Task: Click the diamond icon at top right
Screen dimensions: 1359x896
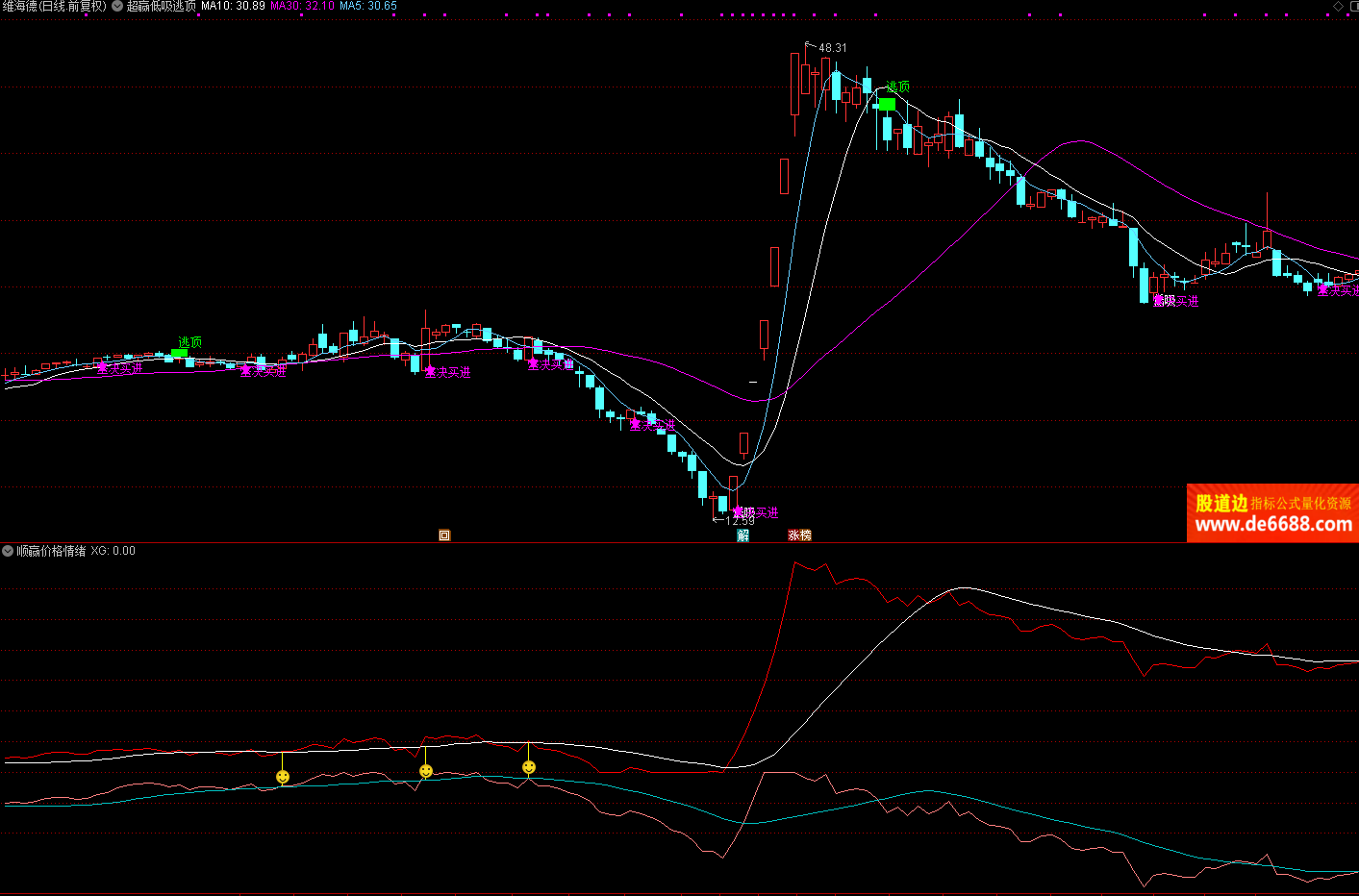Action: click(1338, 6)
